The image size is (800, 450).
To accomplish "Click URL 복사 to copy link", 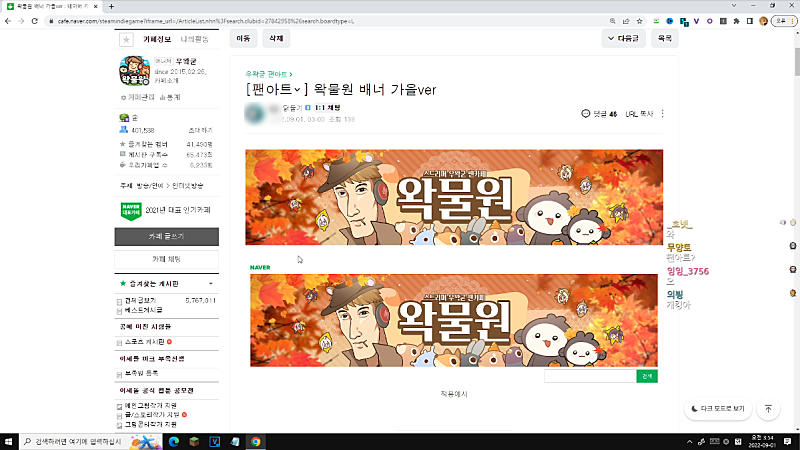I will 639,114.
